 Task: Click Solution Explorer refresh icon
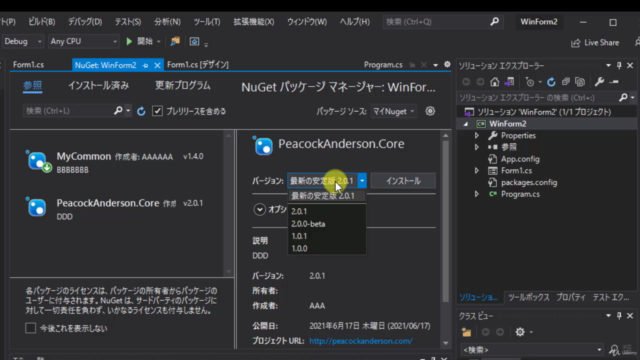551,82
